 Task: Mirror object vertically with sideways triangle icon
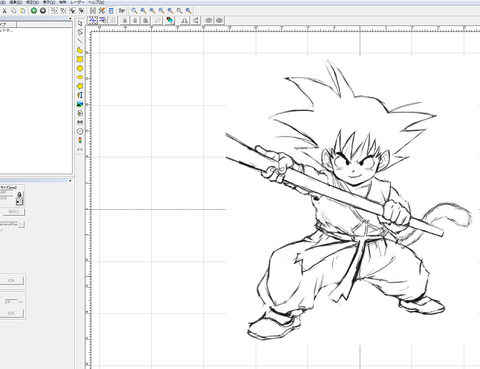coord(196,20)
